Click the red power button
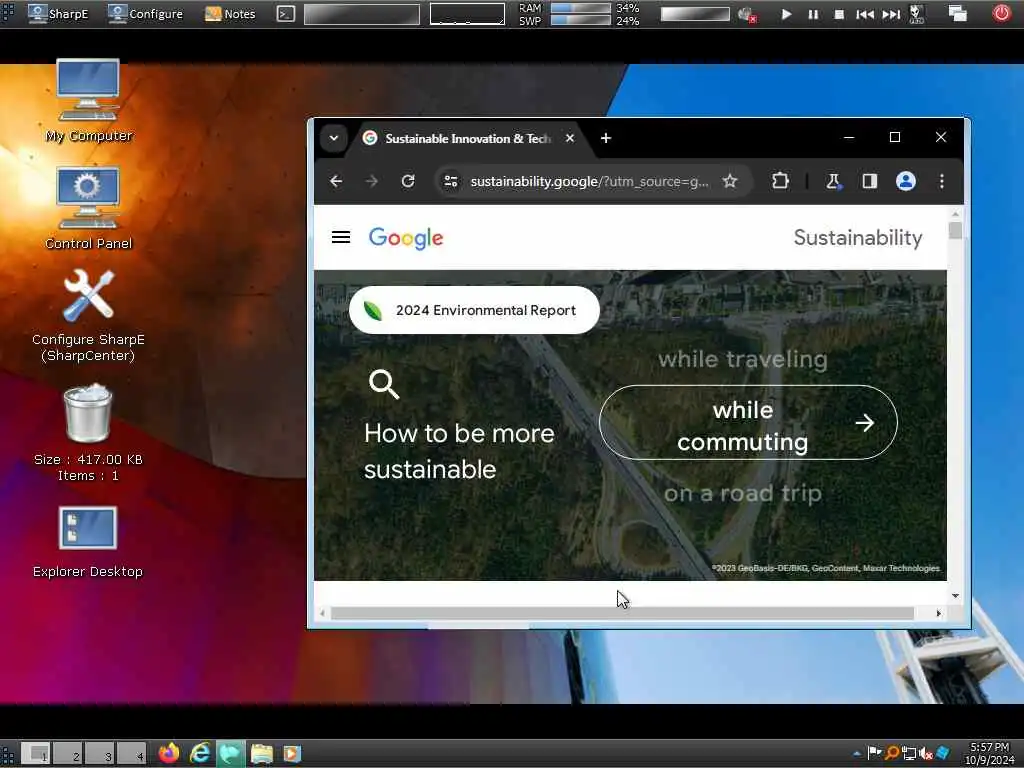The image size is (1024, 768). coord(1001,13)
